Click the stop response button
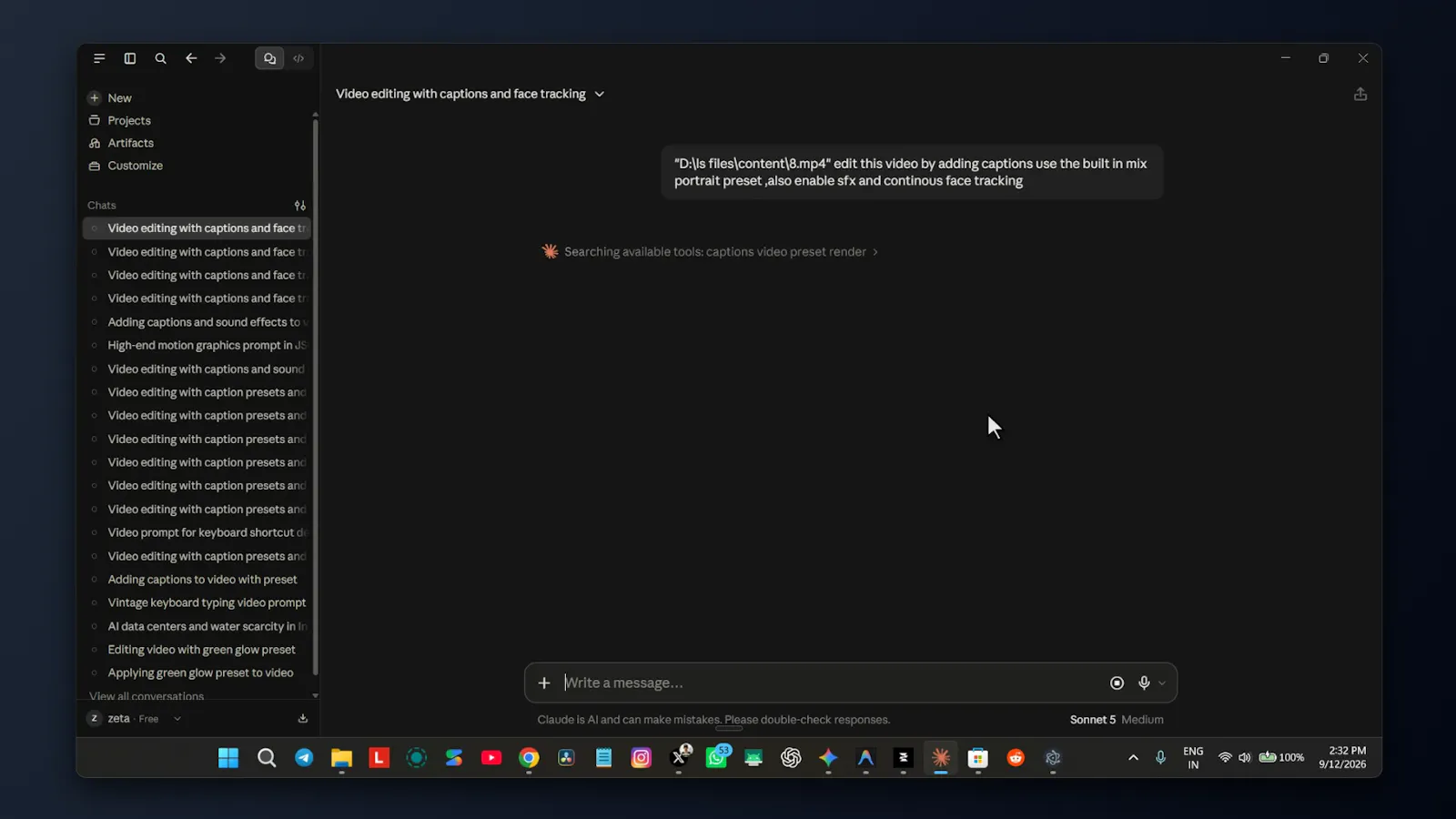This screenshot has height=819, width=1456. (x=1117, y=683)
